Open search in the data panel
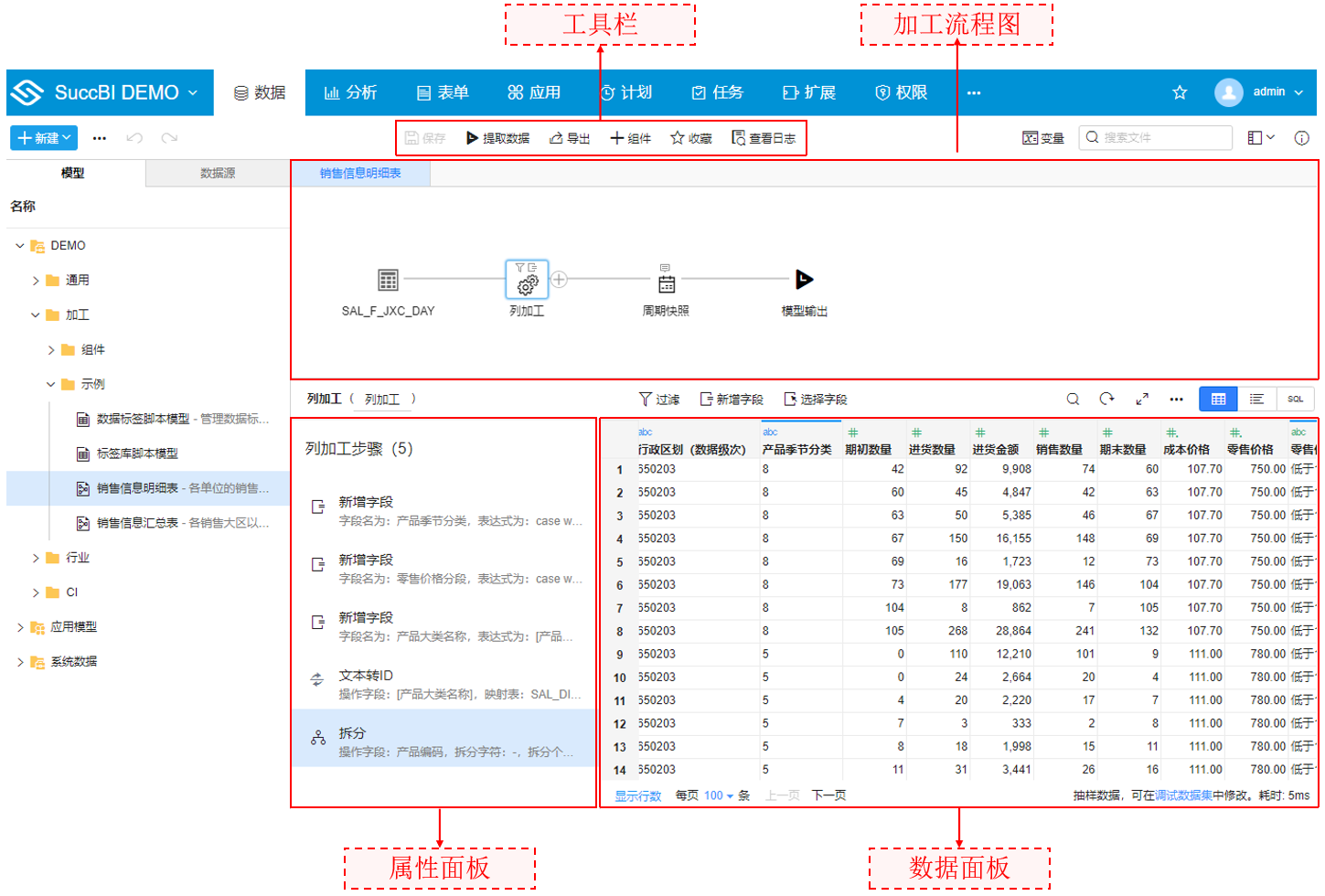1325x896 pixels. [x=1073, y=400]
